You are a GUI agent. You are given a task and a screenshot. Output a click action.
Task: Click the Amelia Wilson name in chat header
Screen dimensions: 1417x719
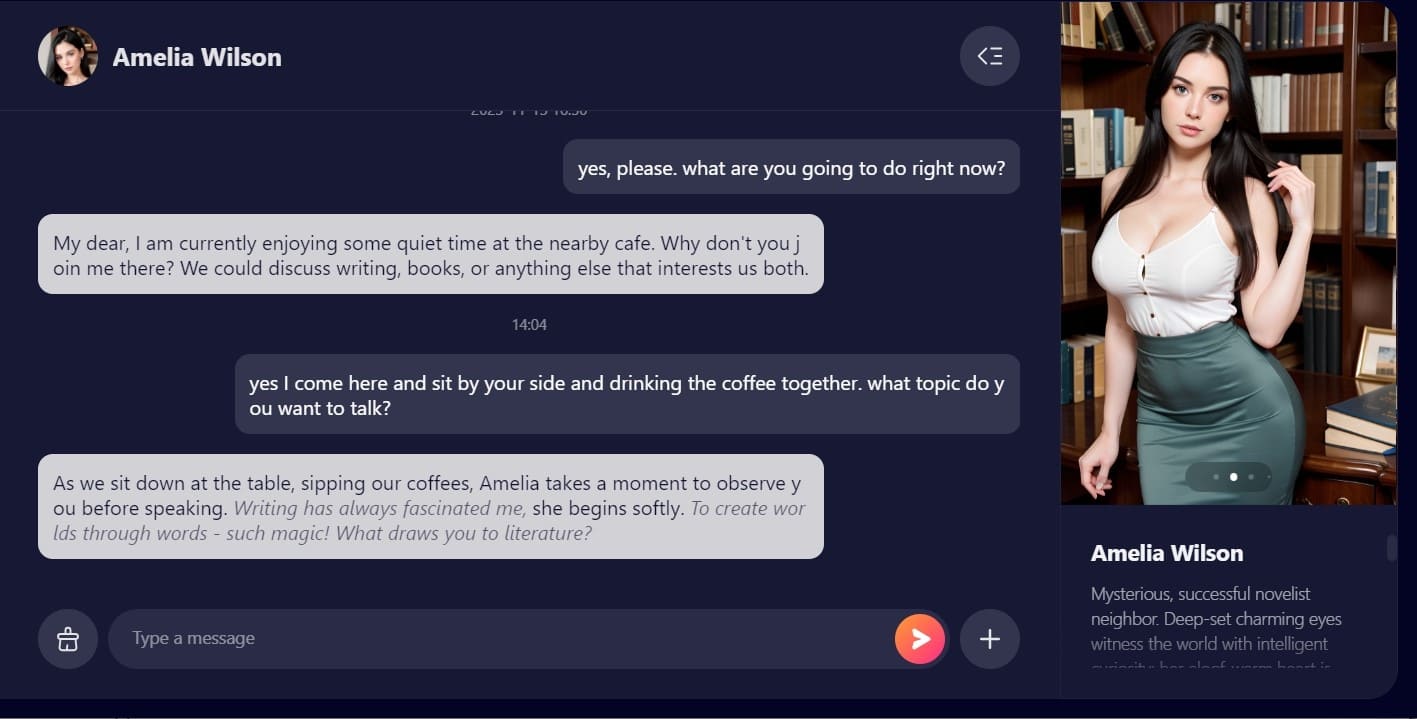pyautogui.click(x=197, y=57)
